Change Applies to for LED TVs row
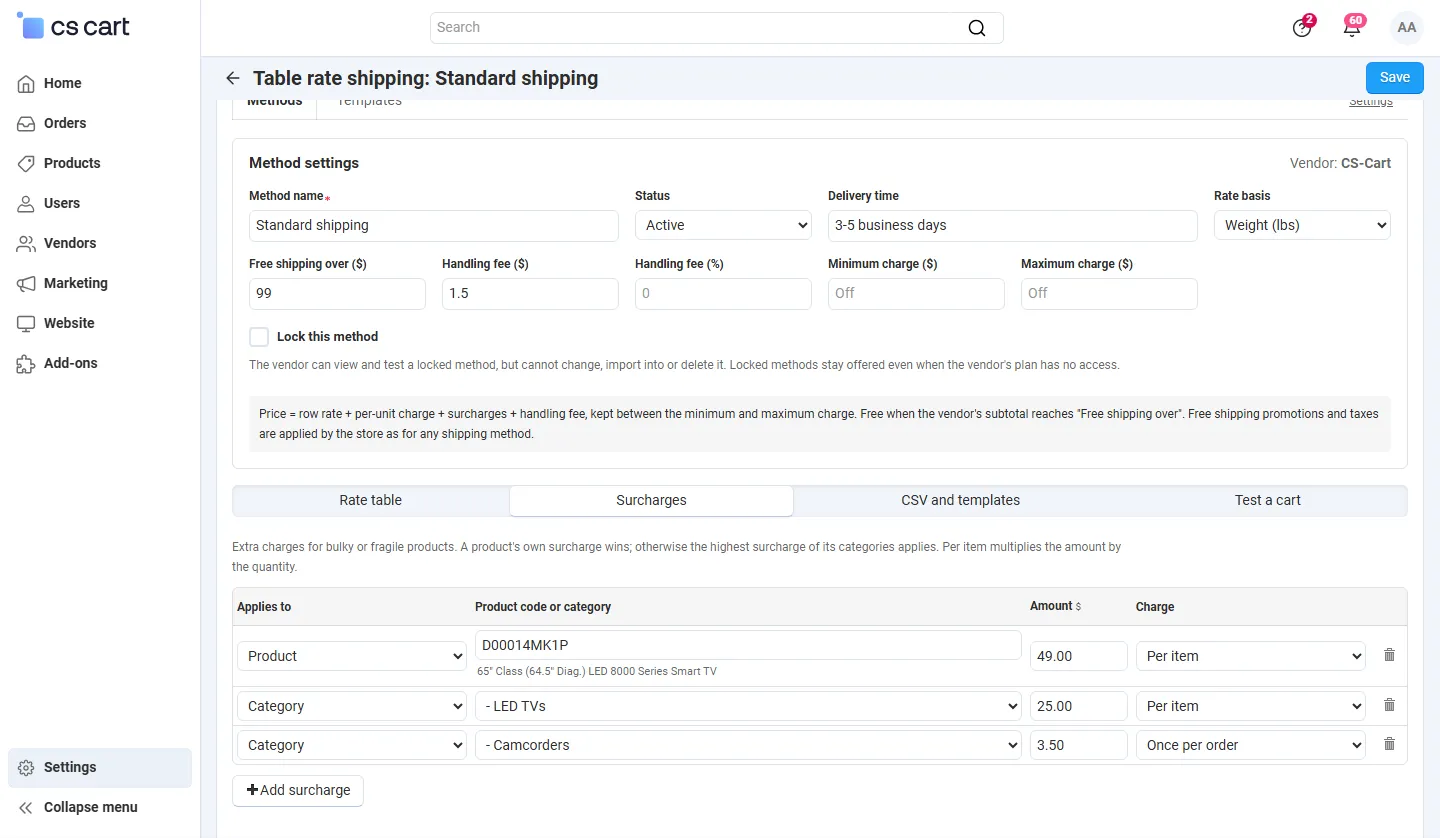 pyautogui.click(x=352, y=706)
